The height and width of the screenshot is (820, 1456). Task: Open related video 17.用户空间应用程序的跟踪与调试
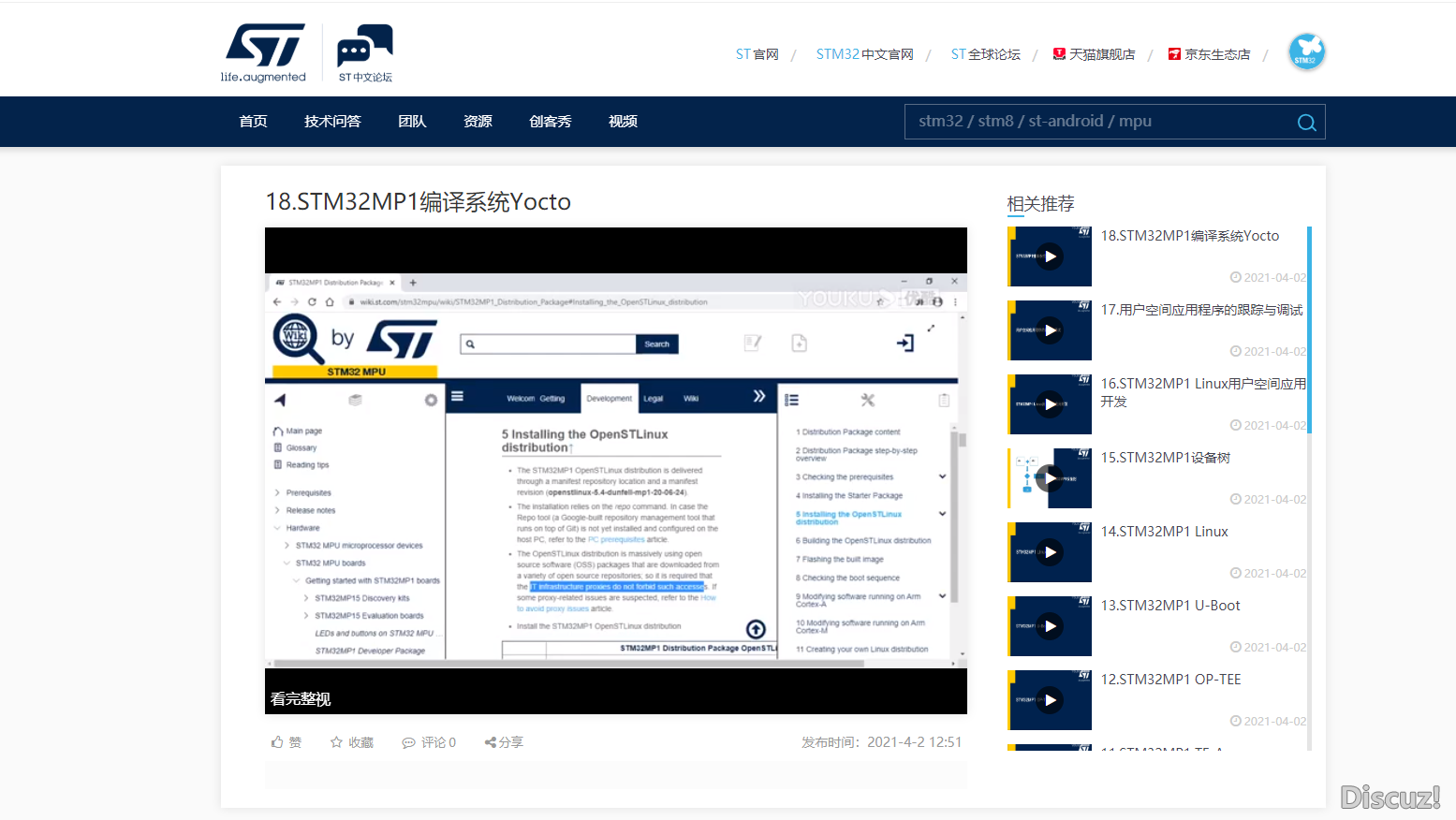(x=1202, y=310)
